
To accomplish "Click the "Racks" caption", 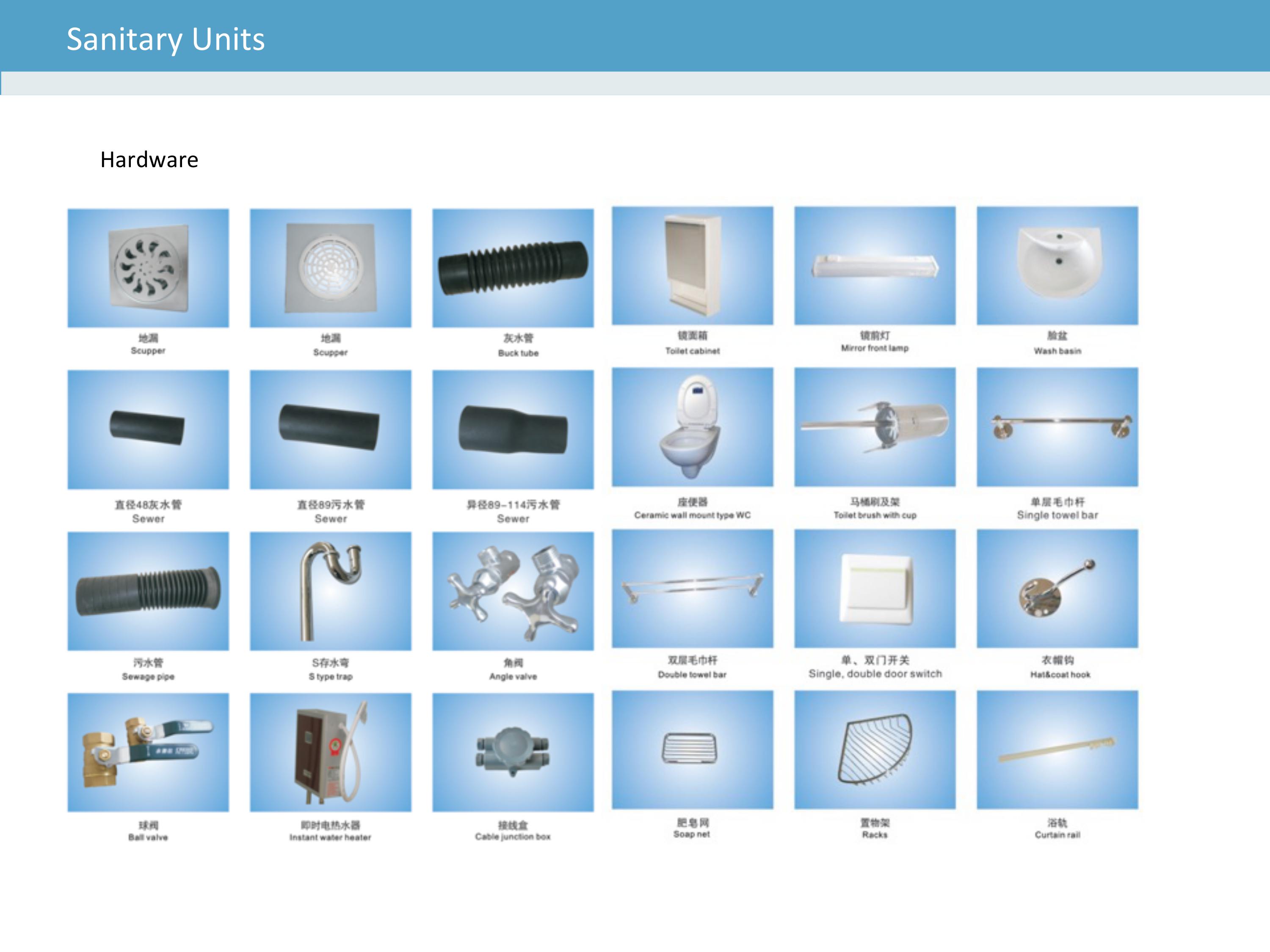I will 875,835.
